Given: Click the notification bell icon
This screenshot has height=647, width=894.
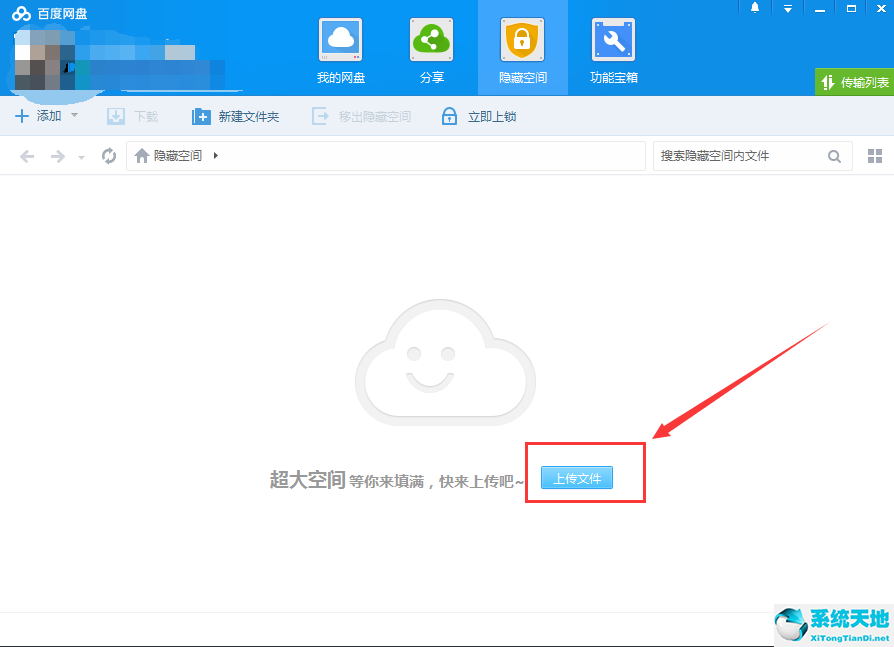Looking at the screenshot, I should 755,8.
